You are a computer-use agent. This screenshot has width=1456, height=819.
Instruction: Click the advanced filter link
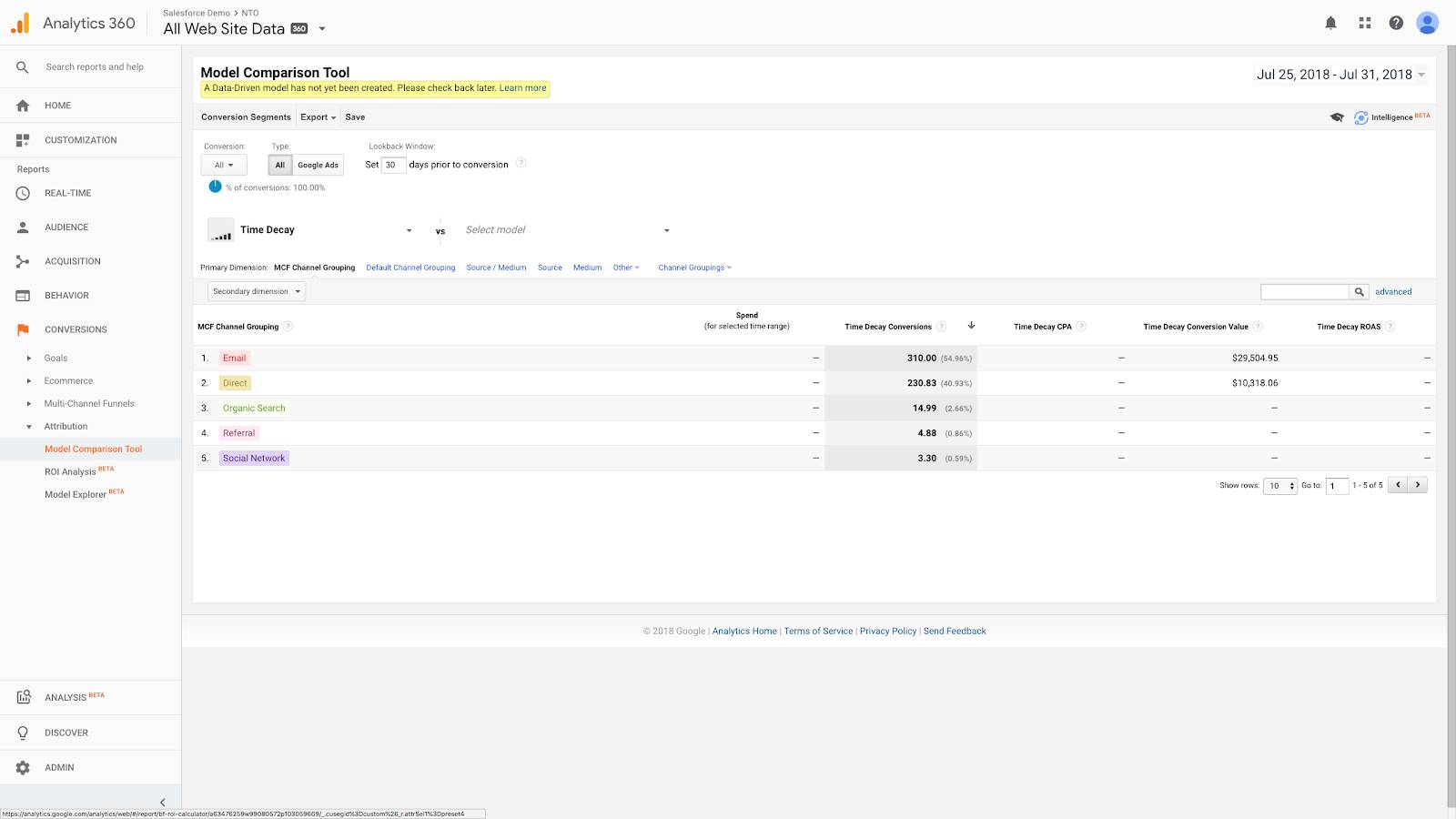click(x=1393, y=292)
